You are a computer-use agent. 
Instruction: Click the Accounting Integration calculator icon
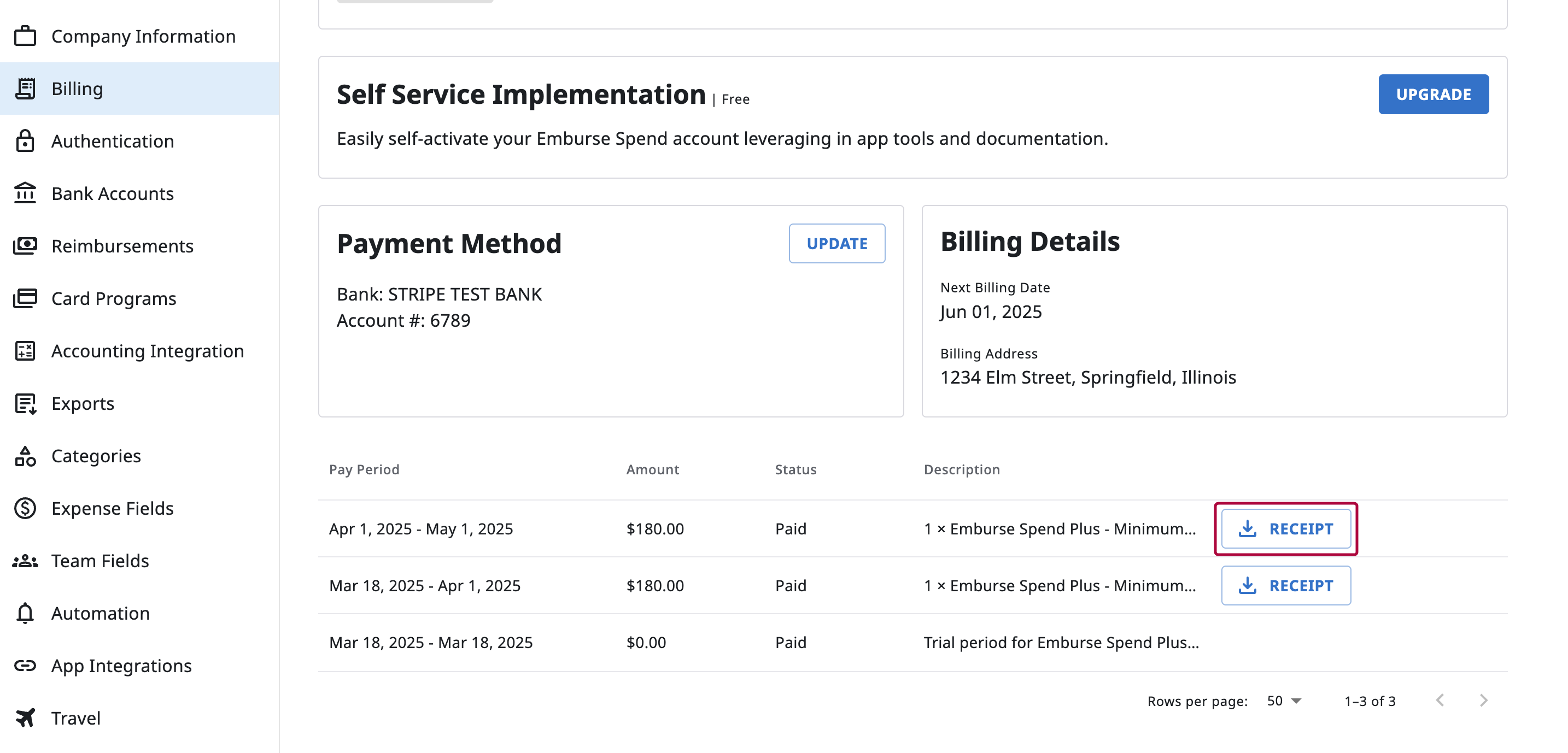click(x=25, y=351)
